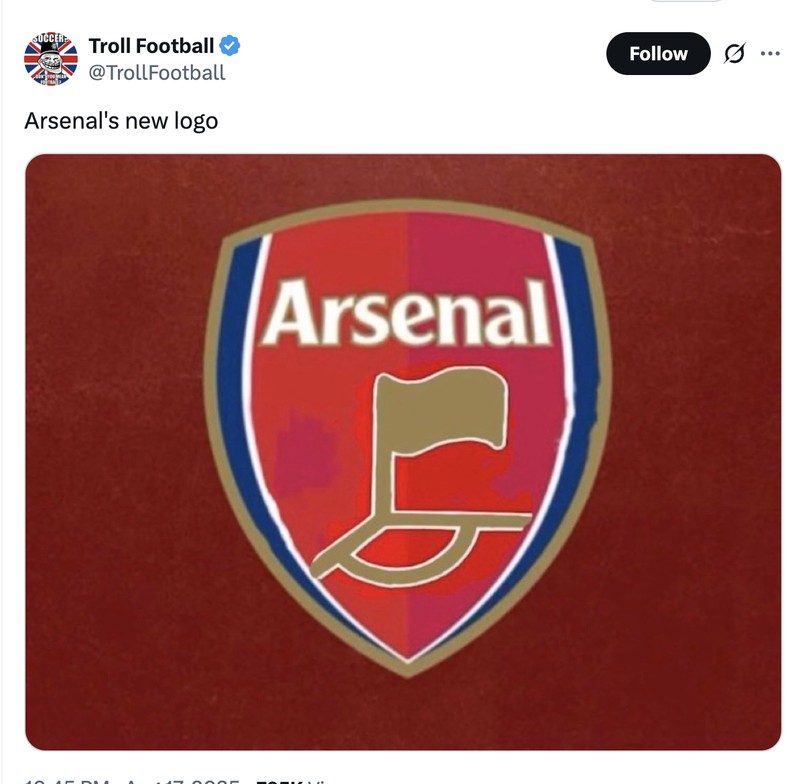Select the @TrollFootball handle
This screenshot has width=800, height=784.
pyautogui.click(x=158, y=70)
